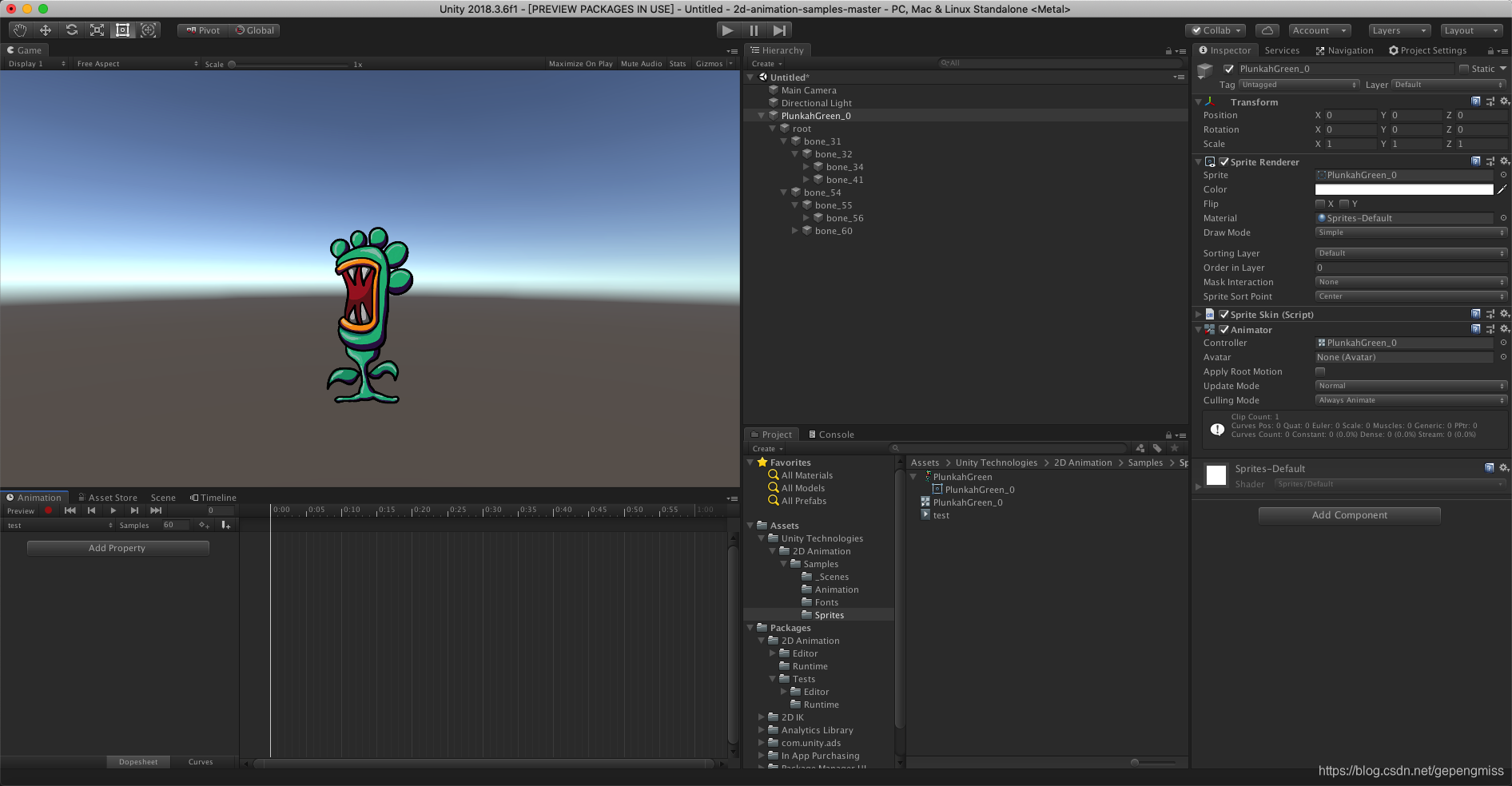Expand bone_34 in Hierarchy
Screen dimensions: 1512x786
coord(806,167)
